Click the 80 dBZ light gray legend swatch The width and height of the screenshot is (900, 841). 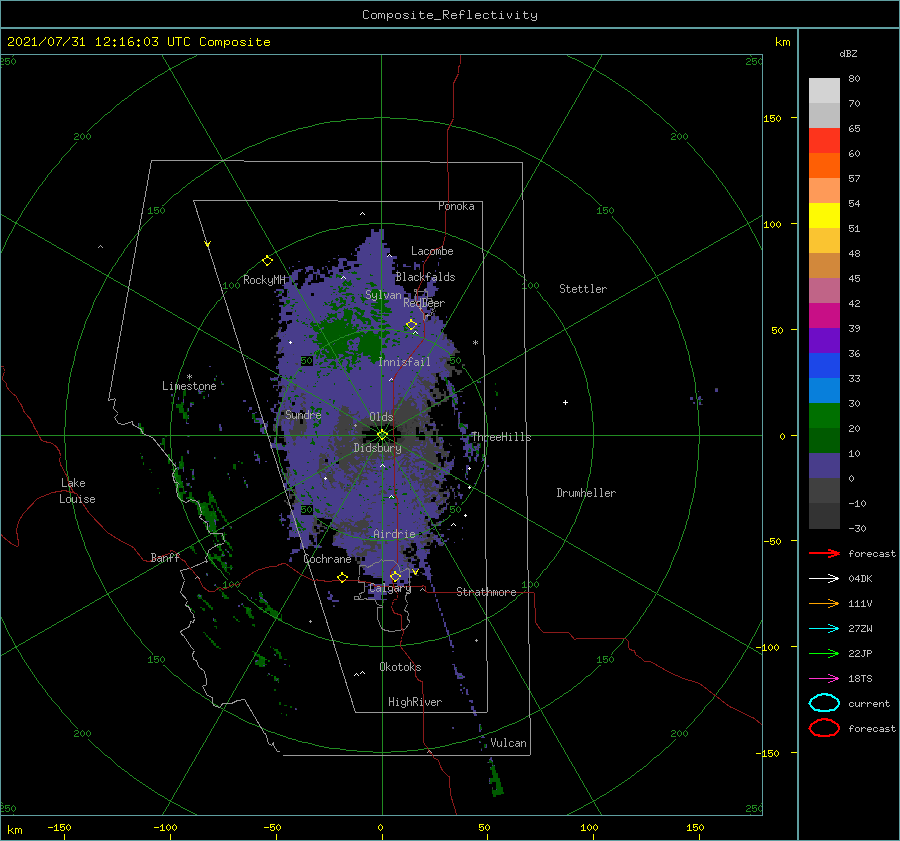824,90
